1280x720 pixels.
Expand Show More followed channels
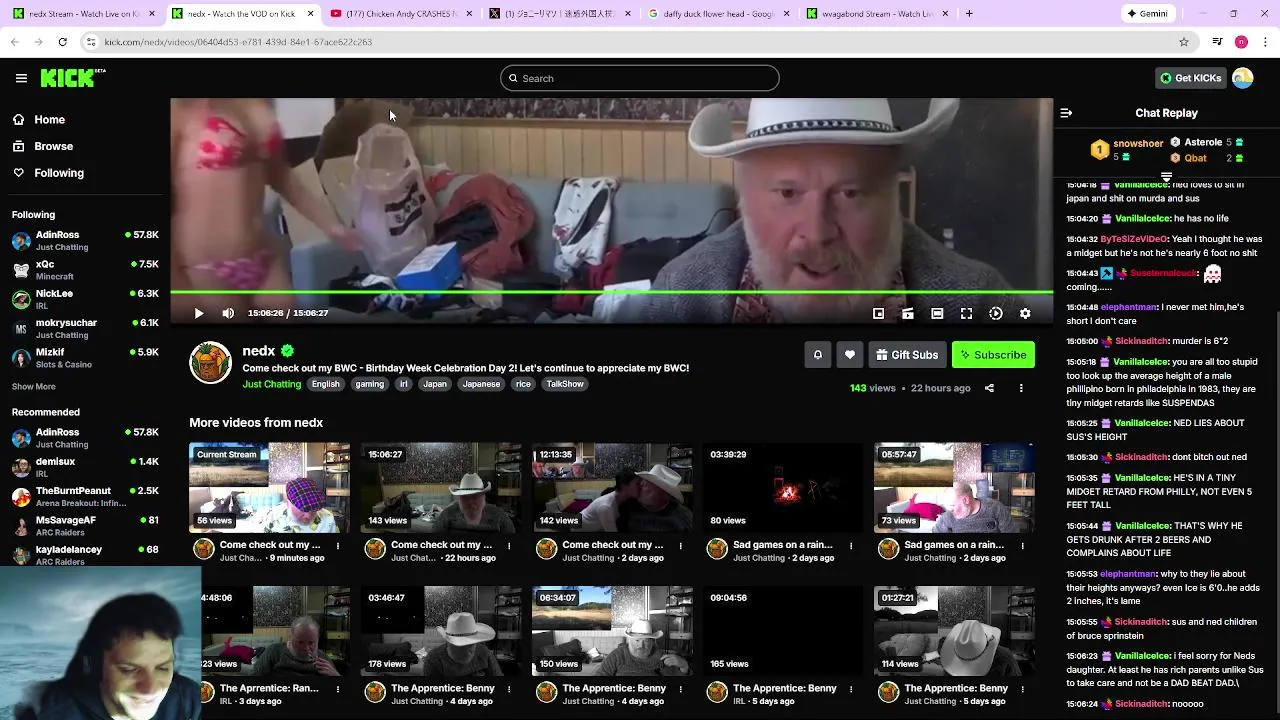tap(34, 386)
